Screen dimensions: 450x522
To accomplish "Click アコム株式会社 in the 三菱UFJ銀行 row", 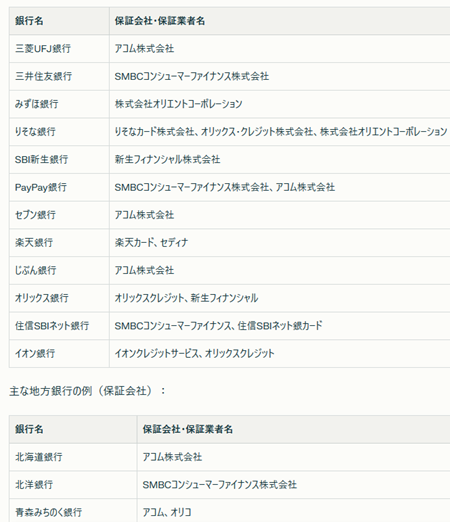I will [x=280, y=49].
